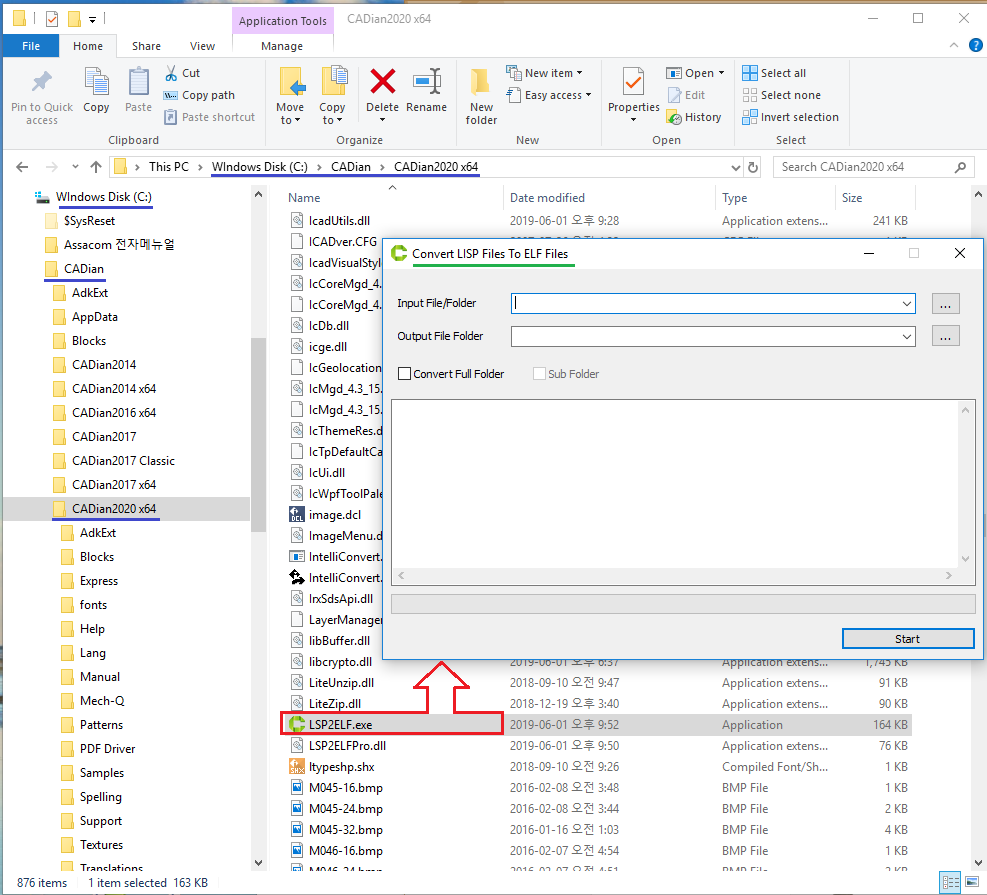987x895 pixels.
Task: Click the browse button for Input File/Folder
Action: (x=945, y=304)
